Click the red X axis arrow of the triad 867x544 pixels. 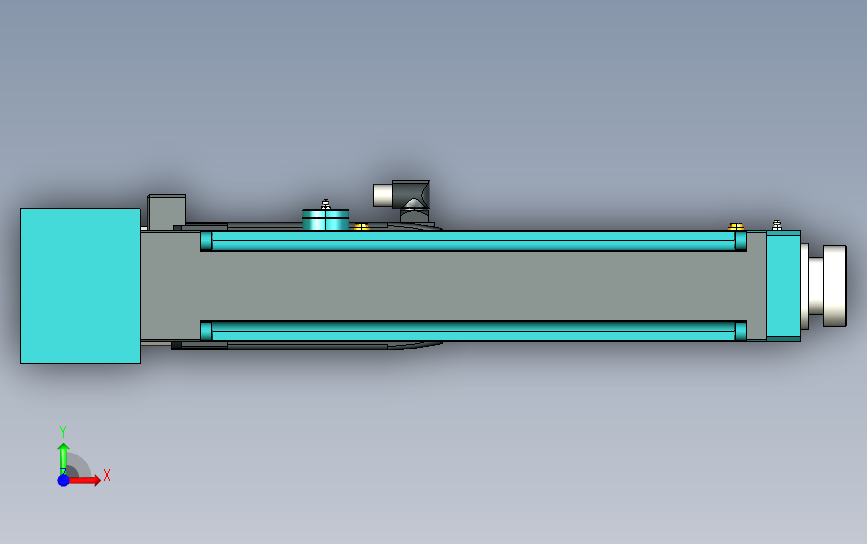click(84, 480)
